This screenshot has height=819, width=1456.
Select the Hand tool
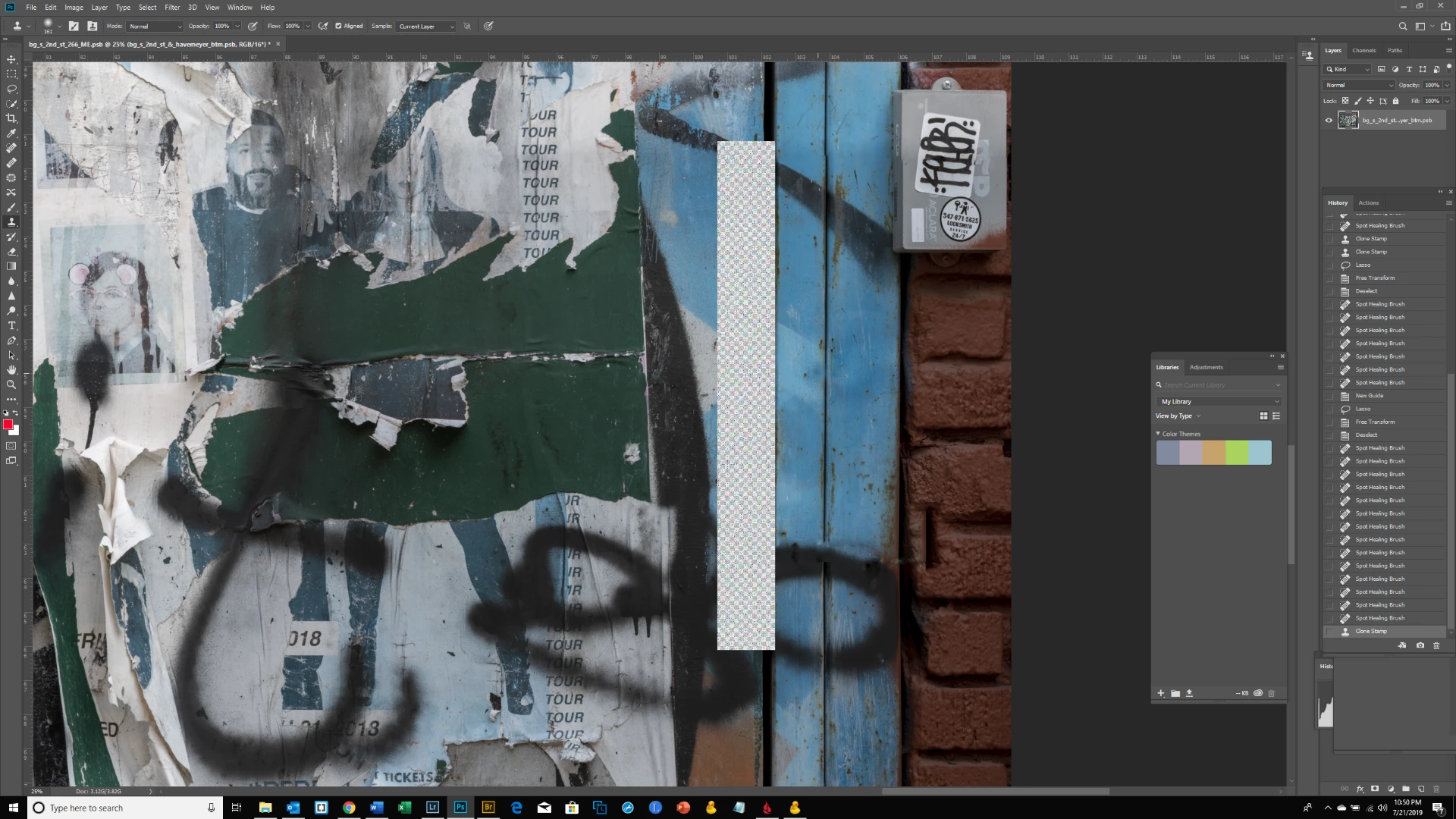pos(11,370)
